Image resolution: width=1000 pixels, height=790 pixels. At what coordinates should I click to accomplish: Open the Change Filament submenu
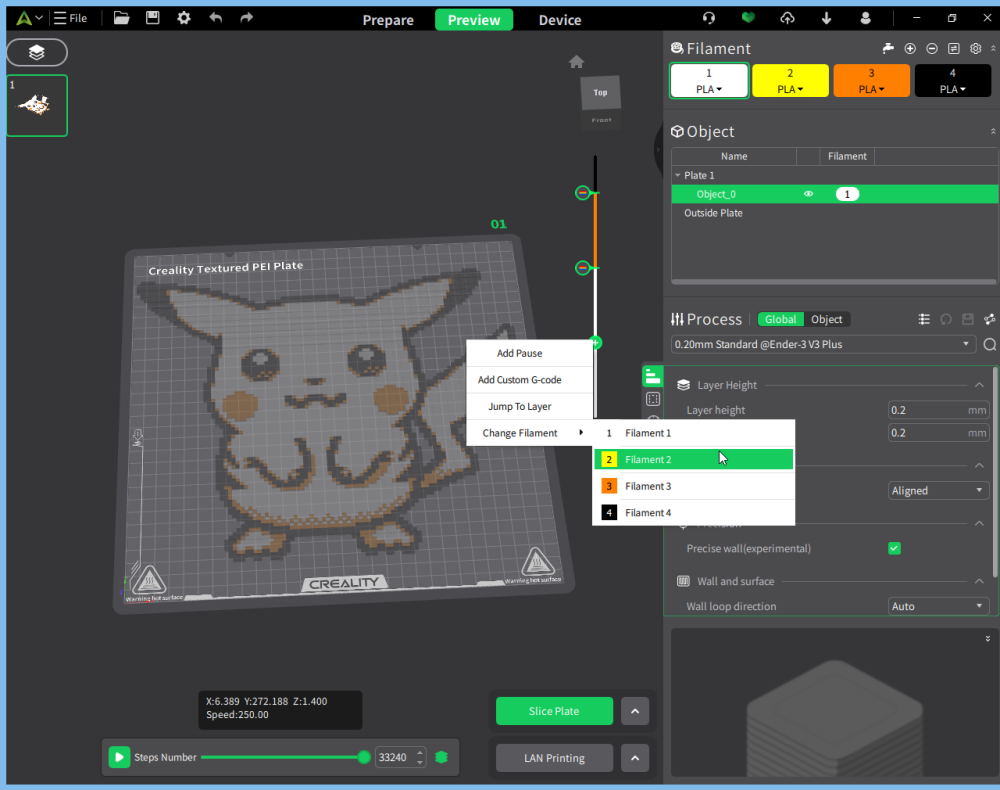[x=529, y=433]
